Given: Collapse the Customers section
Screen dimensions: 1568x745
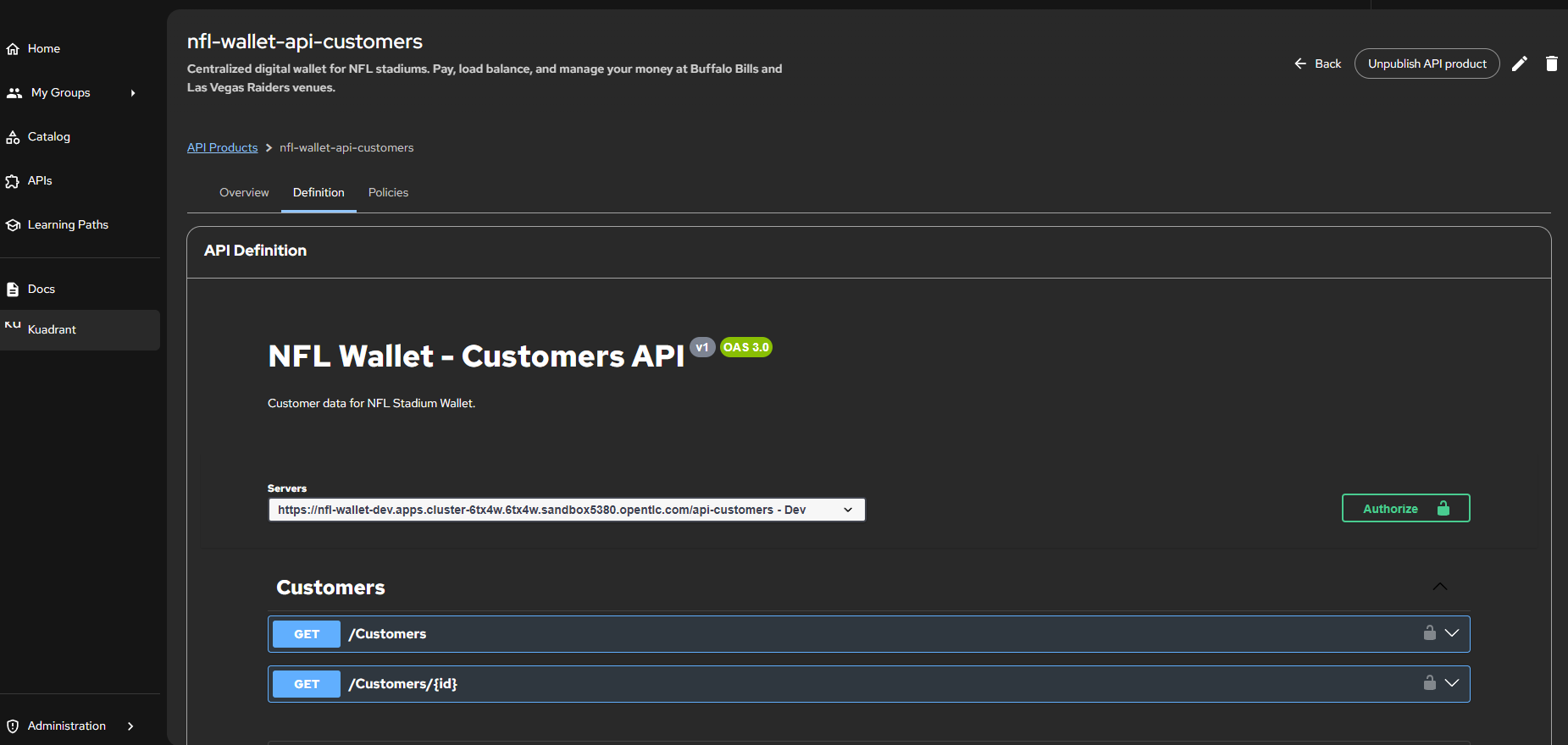Looking at the screenshot, I should (1439, 587).
